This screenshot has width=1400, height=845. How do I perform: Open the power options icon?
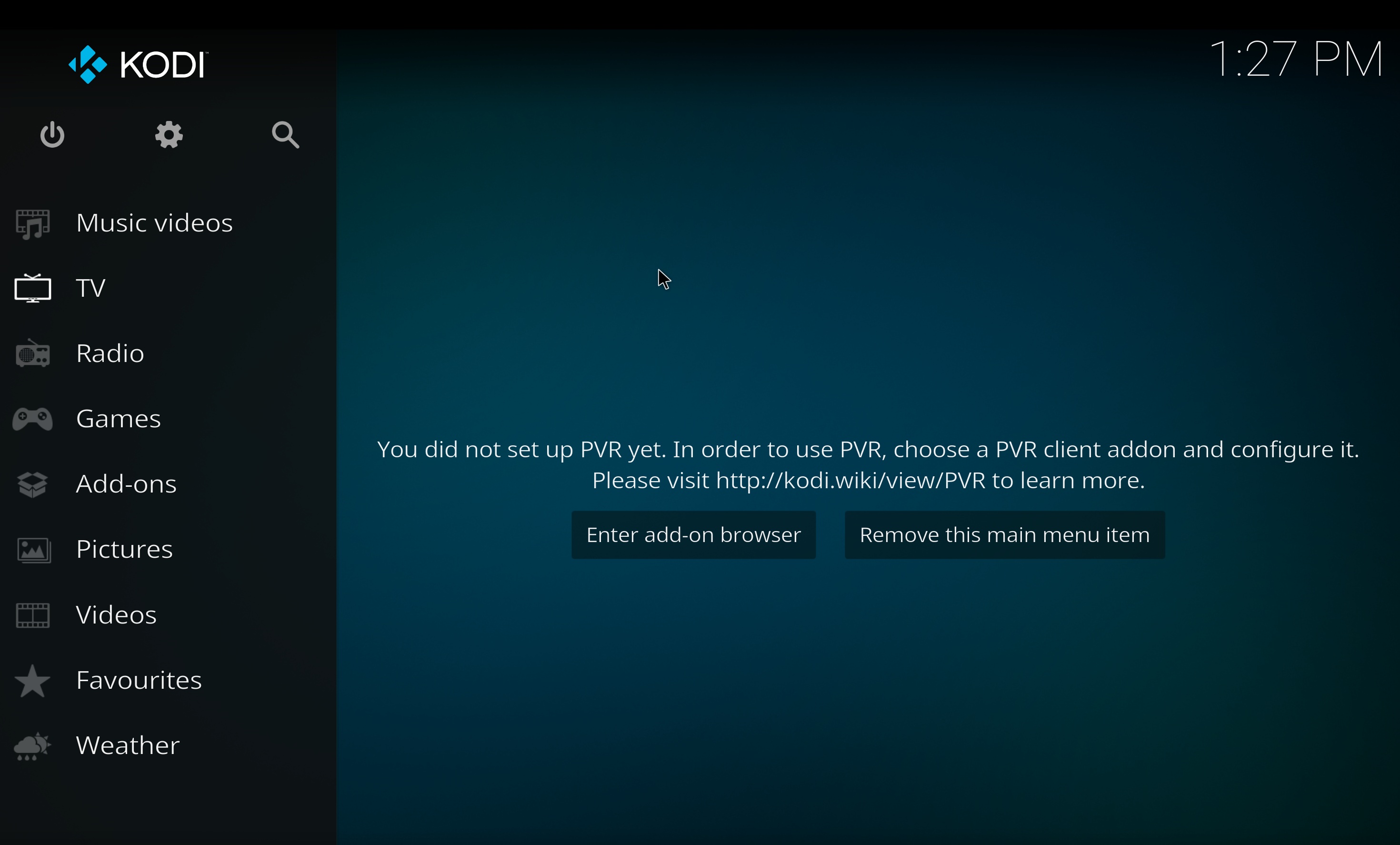pos(52,135)
